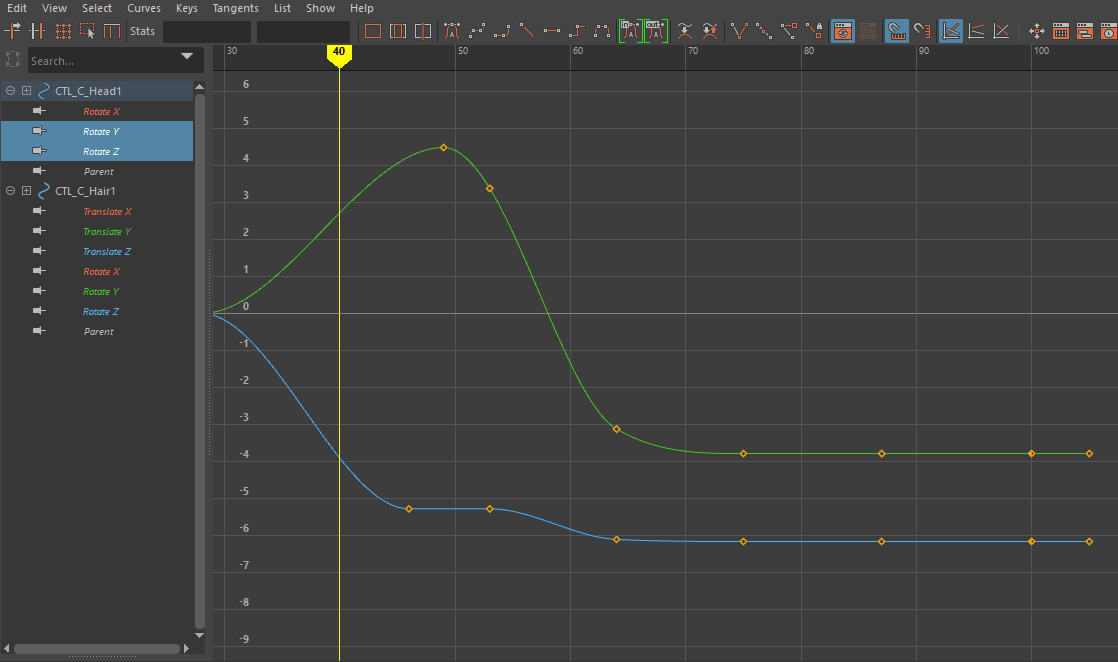Viewport: 1118px width, 662px height.
Task: Toggle time snapping on keys
Action: [897, 31]
